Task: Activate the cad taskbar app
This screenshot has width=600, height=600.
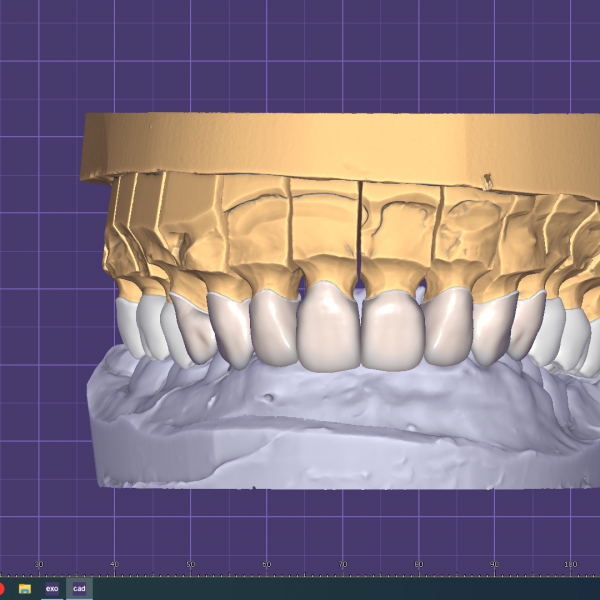Action: (x=79, y=589)
